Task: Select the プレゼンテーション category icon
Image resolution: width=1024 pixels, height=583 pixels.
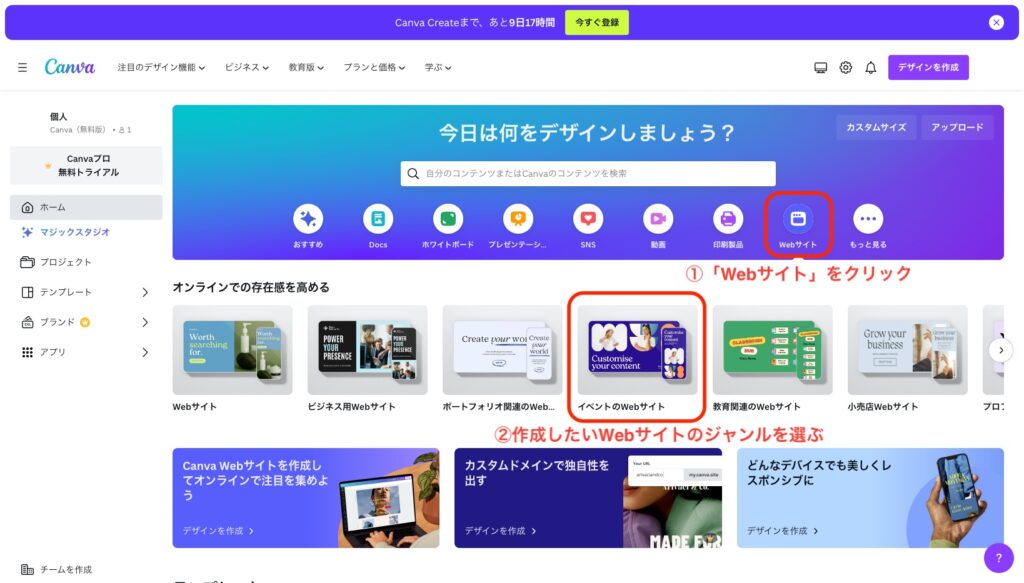Action: [x=518, y=219]
